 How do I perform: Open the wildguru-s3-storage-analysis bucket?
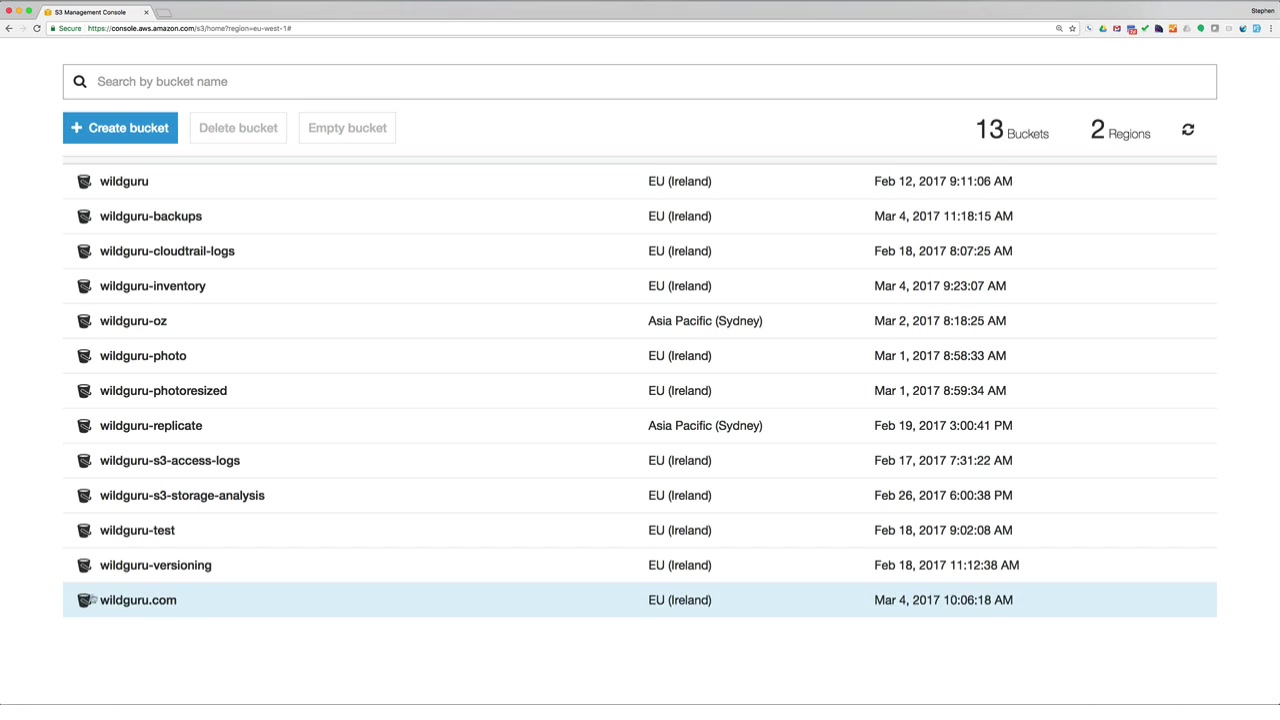[x=182, y=496]
